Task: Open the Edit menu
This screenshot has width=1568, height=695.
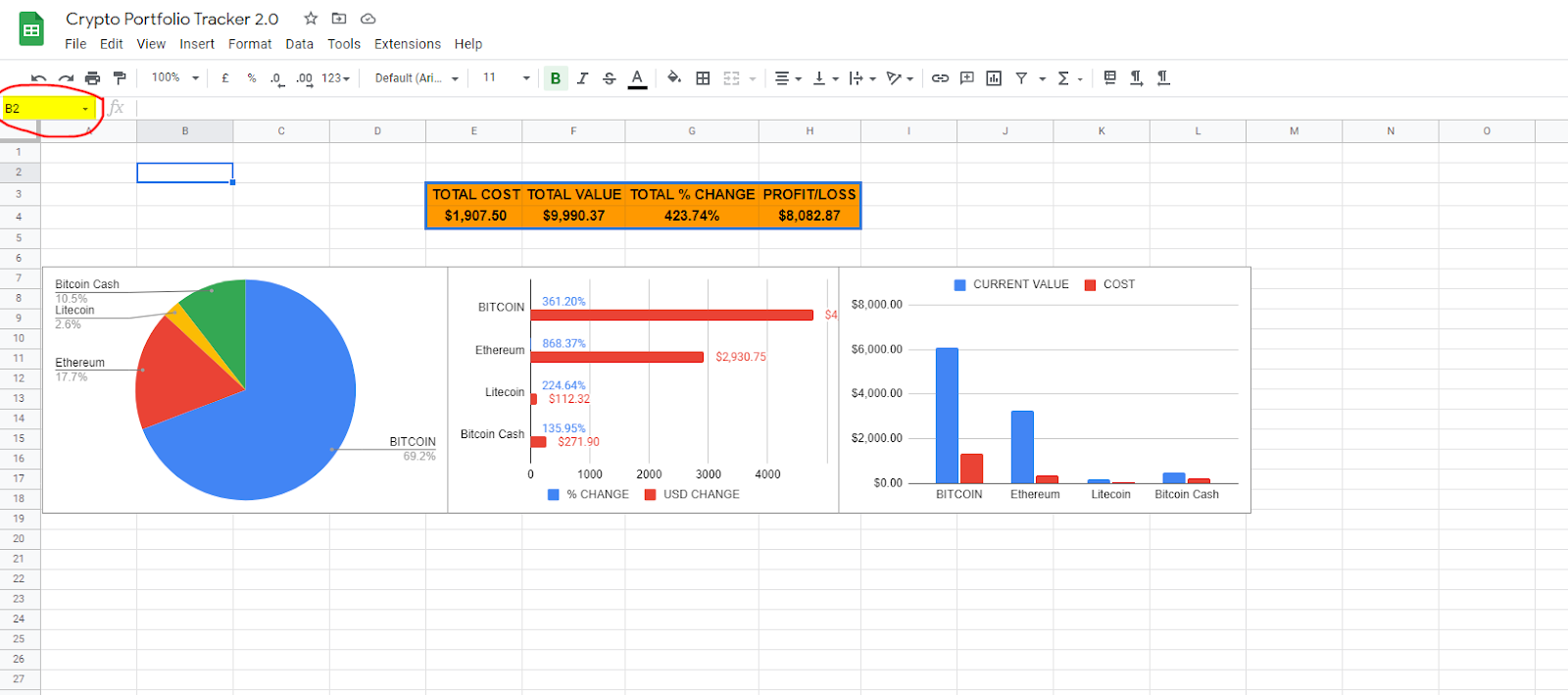Action: click(x=112, y=44)
